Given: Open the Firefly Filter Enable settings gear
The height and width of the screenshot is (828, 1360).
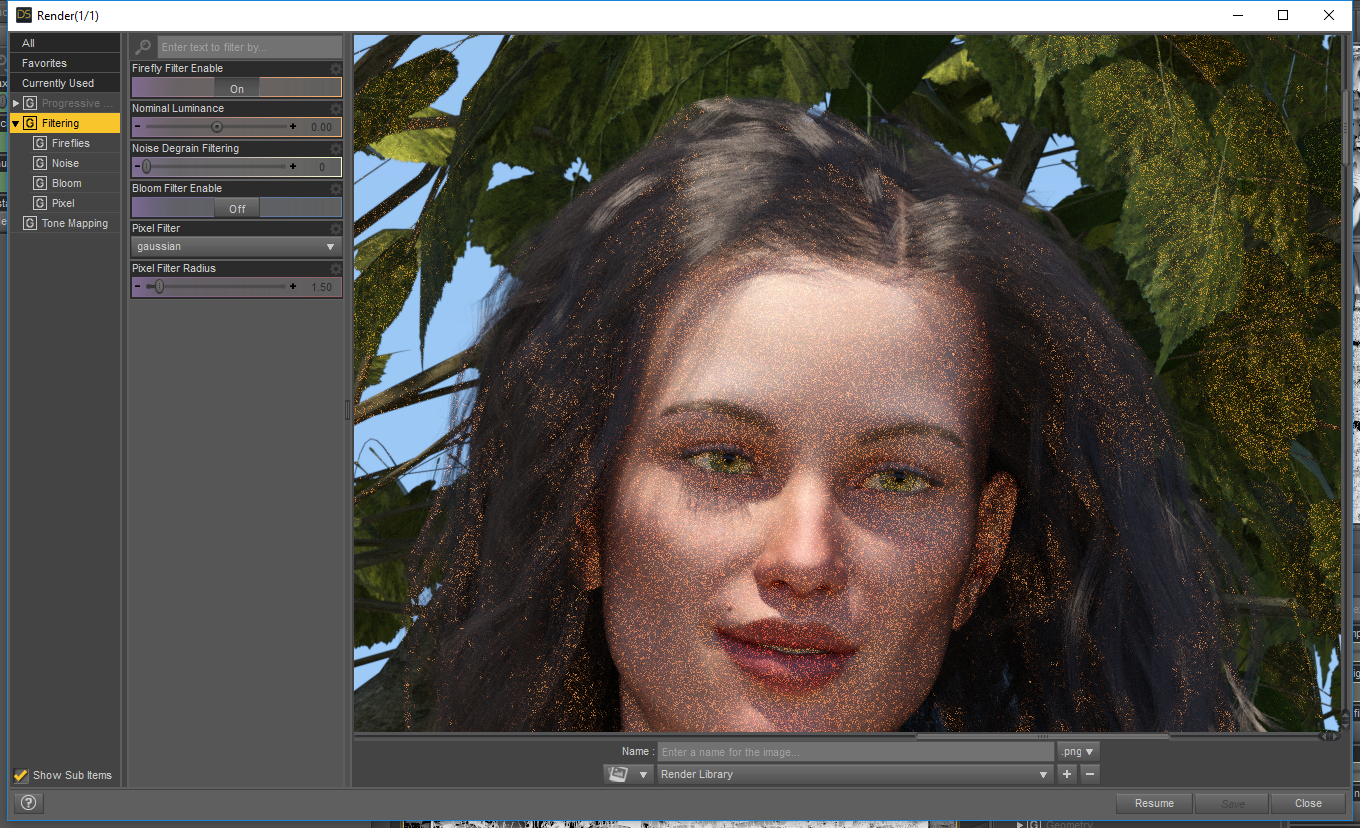Looking at the screenshot, I should pos(336,69).
